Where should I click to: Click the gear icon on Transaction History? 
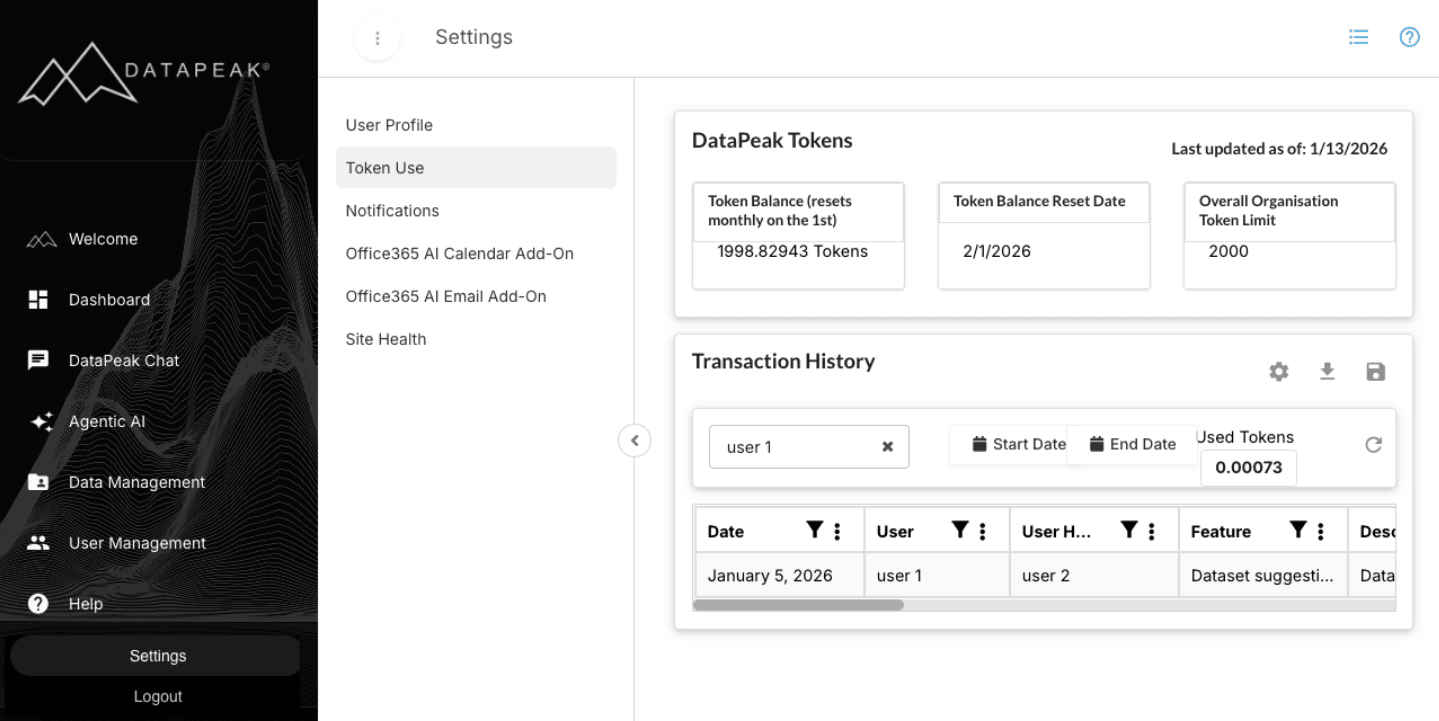pos(1278,371)
